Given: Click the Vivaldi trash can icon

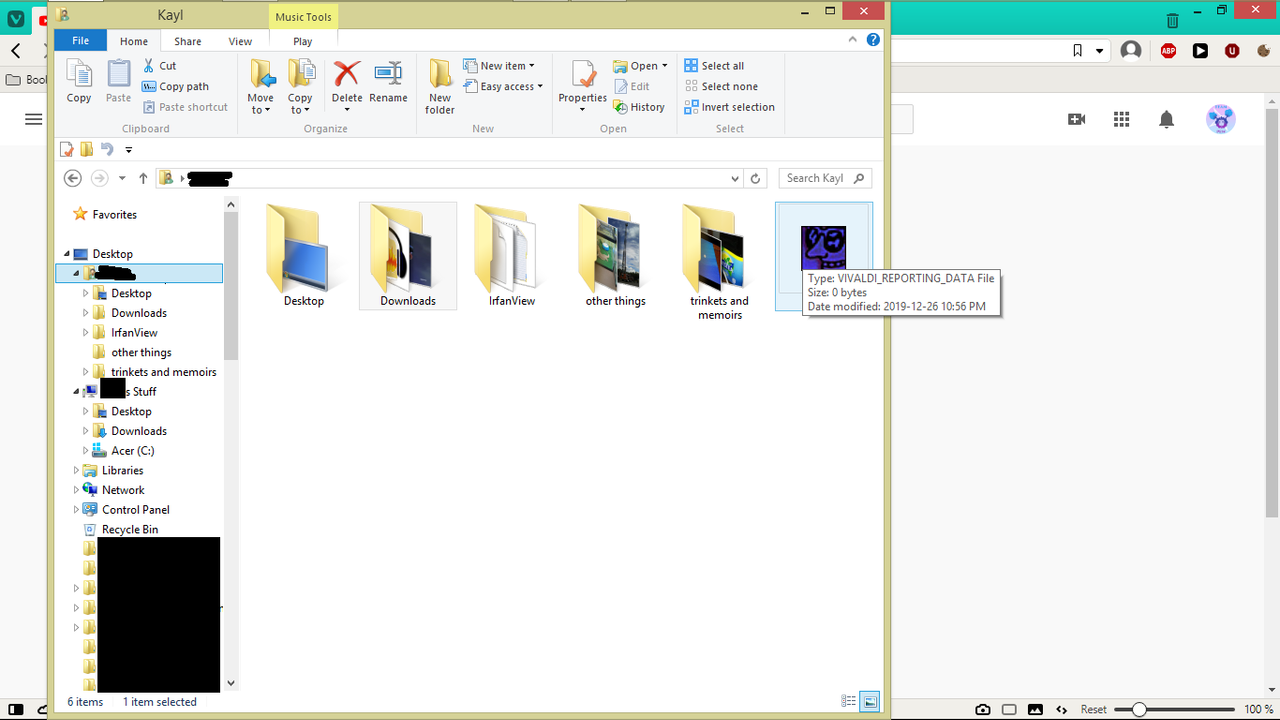Looking at the screenshot, I should click(x=1172, y=20).
